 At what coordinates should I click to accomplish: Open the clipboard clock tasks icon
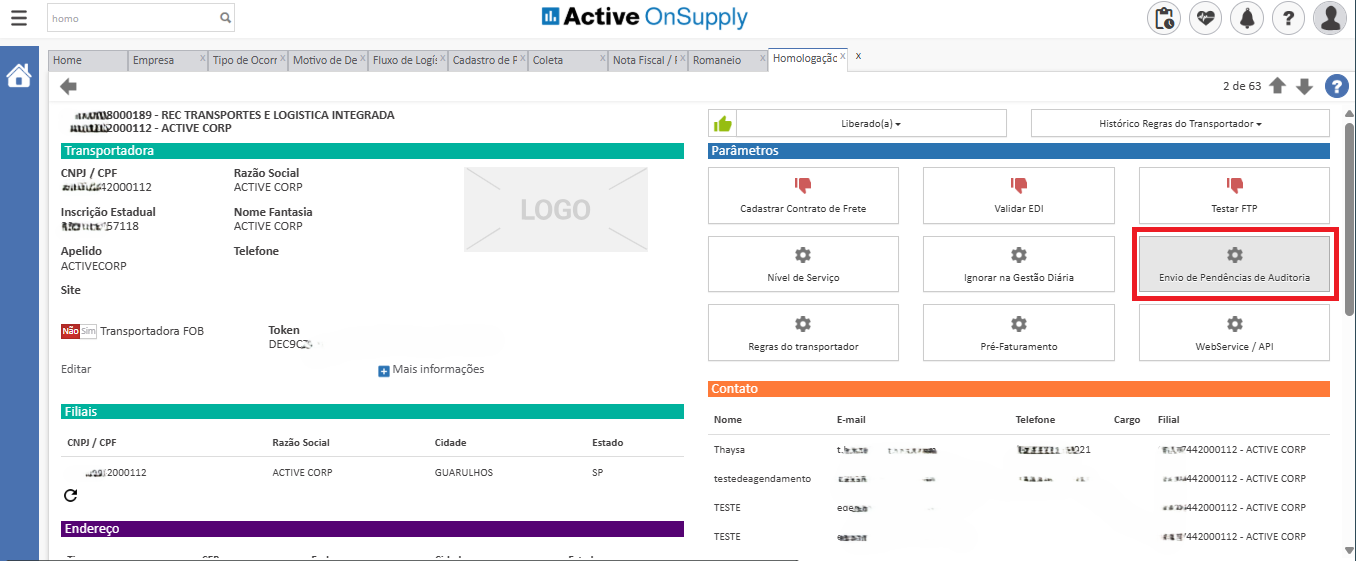[1163, 18]
